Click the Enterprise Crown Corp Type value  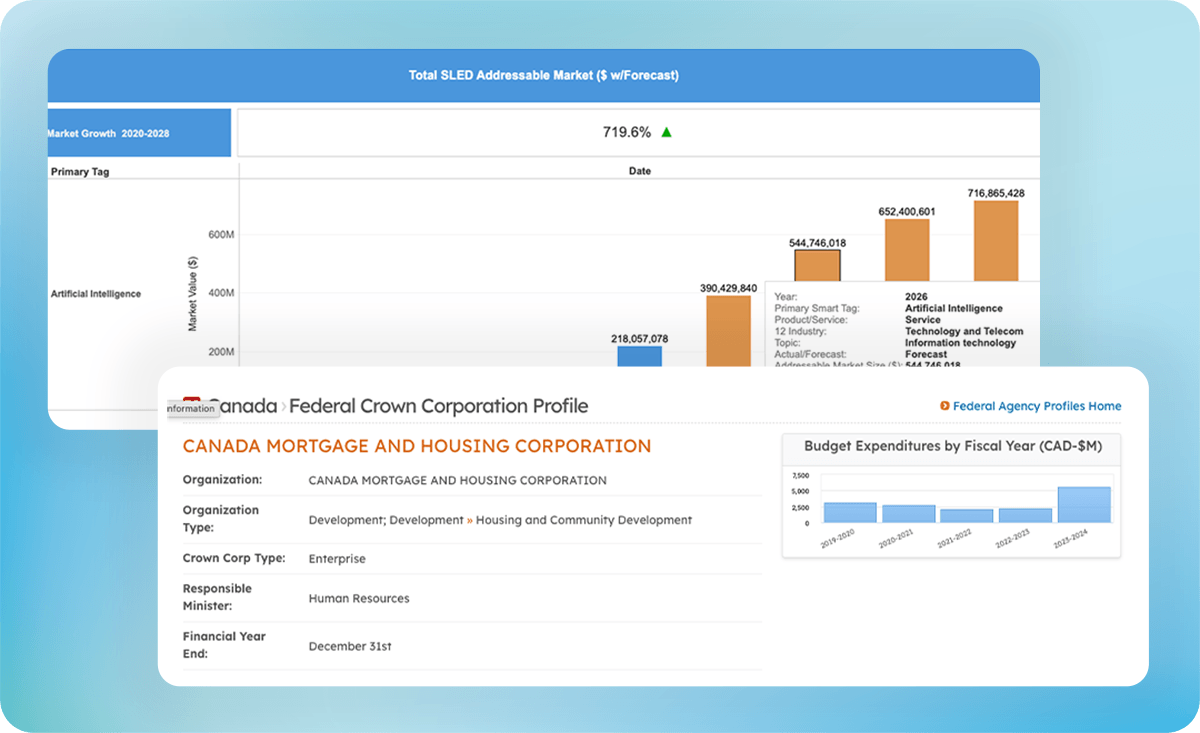[x=337, y=559]
